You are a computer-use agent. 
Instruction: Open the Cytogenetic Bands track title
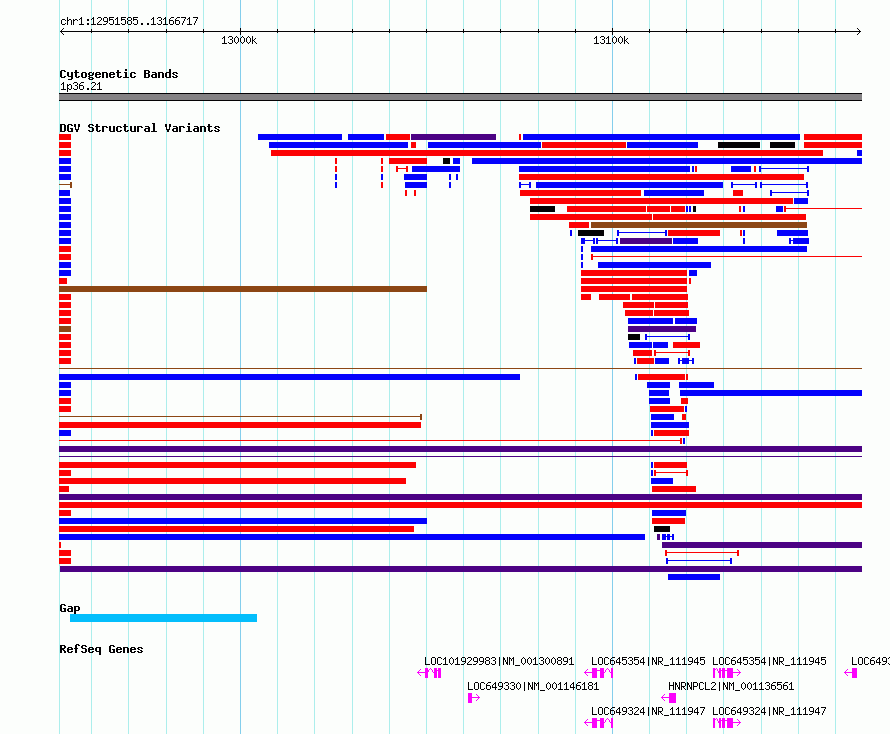coord(119,74)
